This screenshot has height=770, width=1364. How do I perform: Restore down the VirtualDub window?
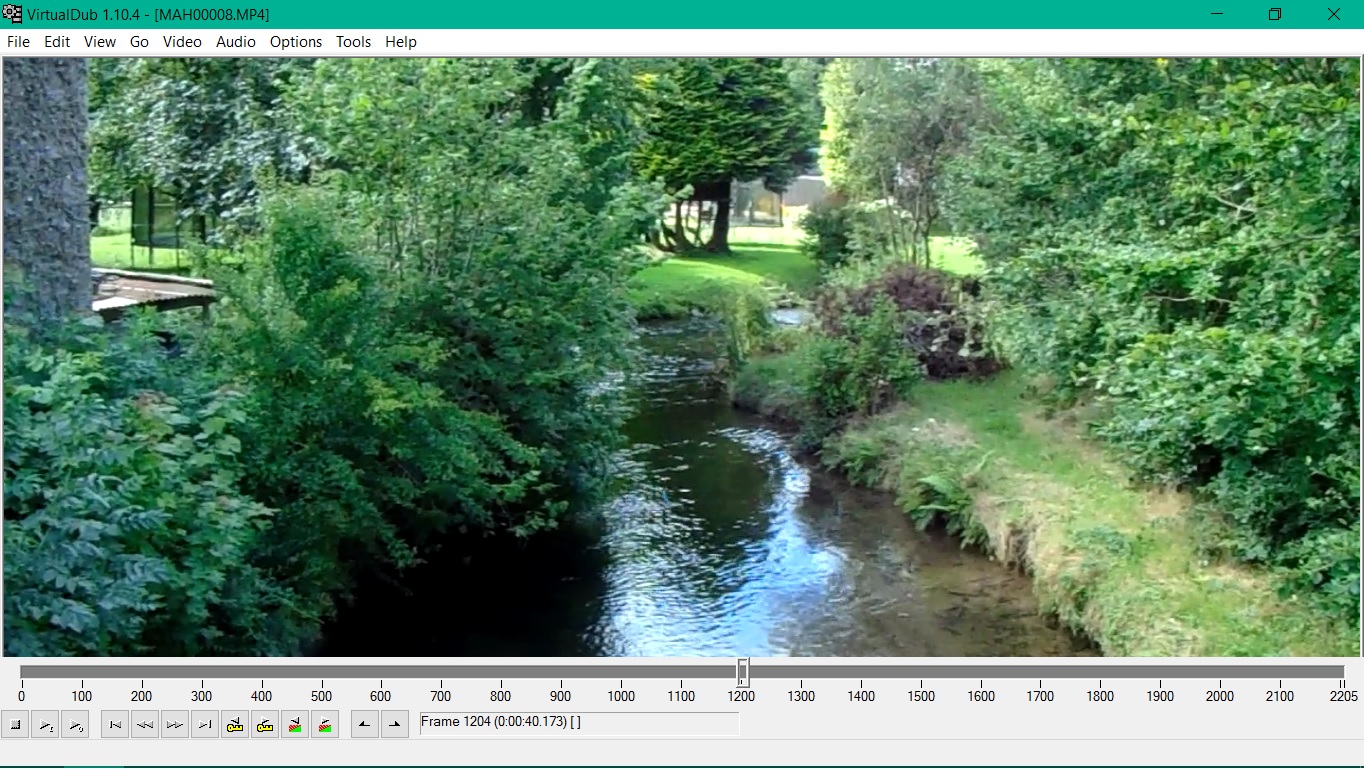tap(1275, 14)
